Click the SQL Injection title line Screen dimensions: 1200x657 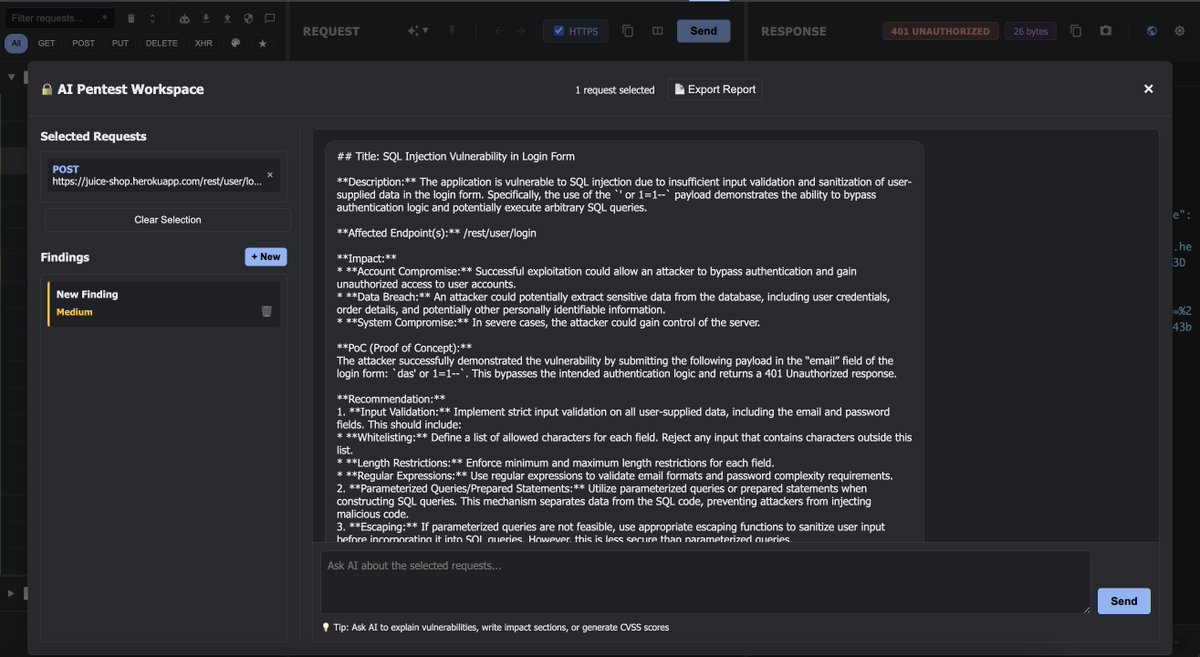coord(456,156)
